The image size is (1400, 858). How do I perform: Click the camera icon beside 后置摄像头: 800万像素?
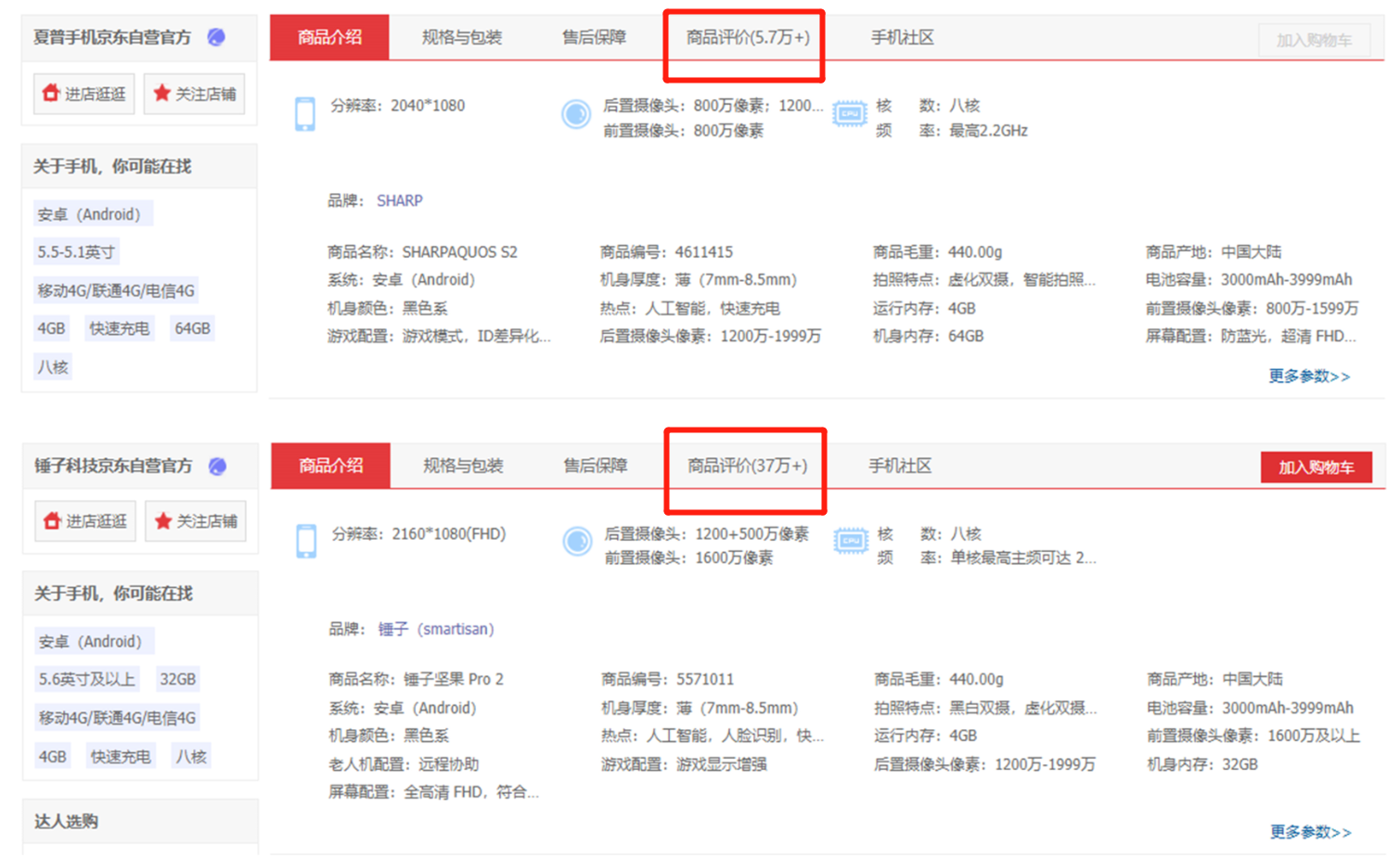(x=576, y=114)
